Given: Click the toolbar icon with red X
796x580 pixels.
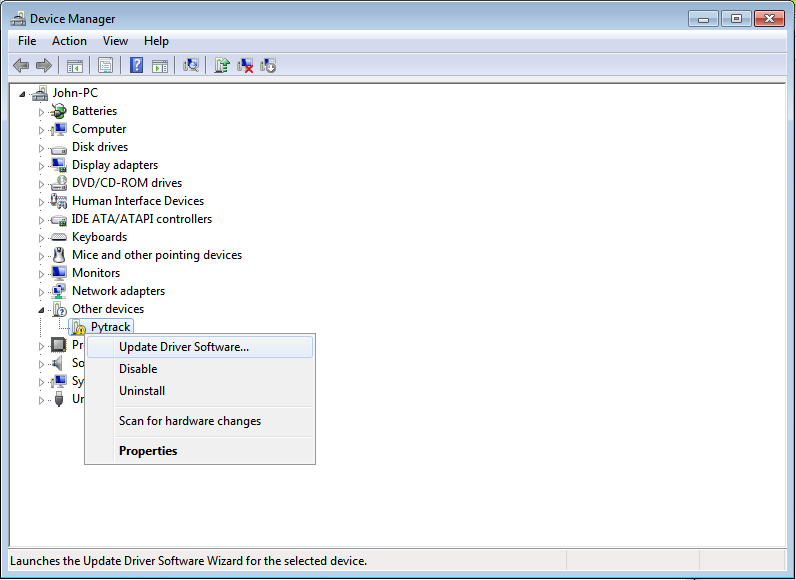Looking at the screenshot, I should [245, 66].
